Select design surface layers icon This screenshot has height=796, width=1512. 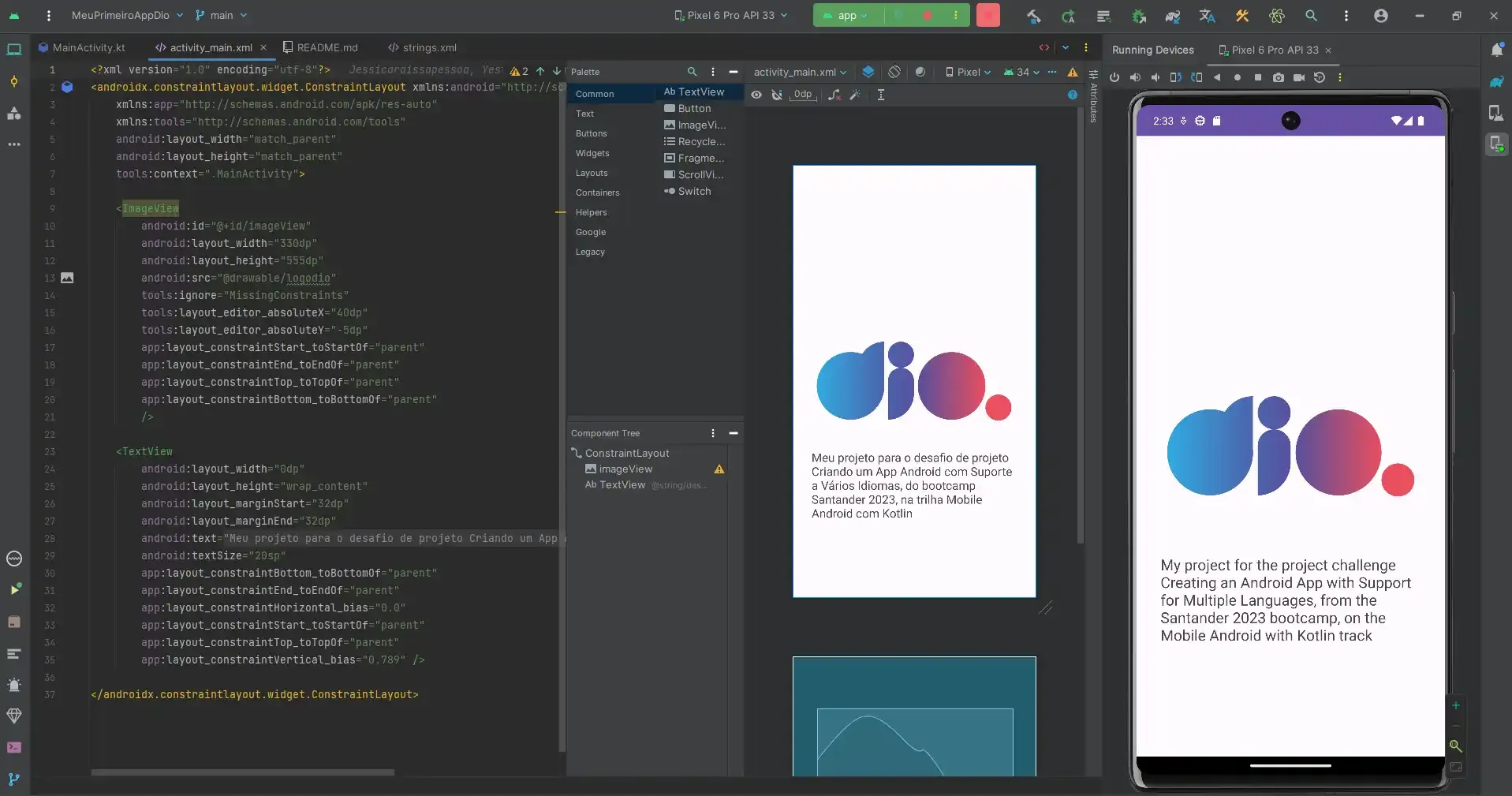[x=868, y=72]
